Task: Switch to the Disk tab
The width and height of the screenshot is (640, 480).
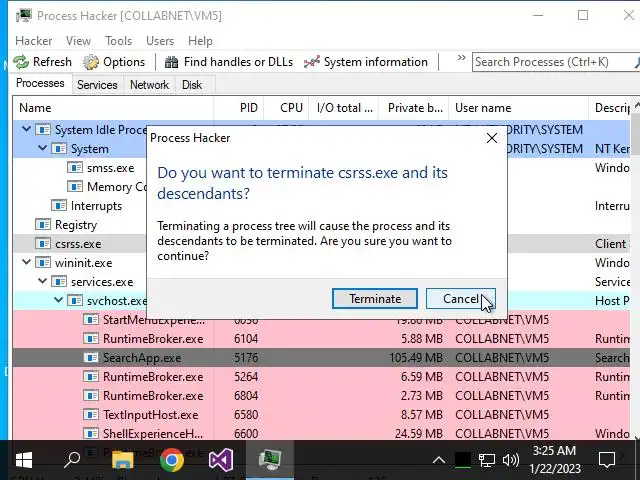Action: (x=192, y=84)
